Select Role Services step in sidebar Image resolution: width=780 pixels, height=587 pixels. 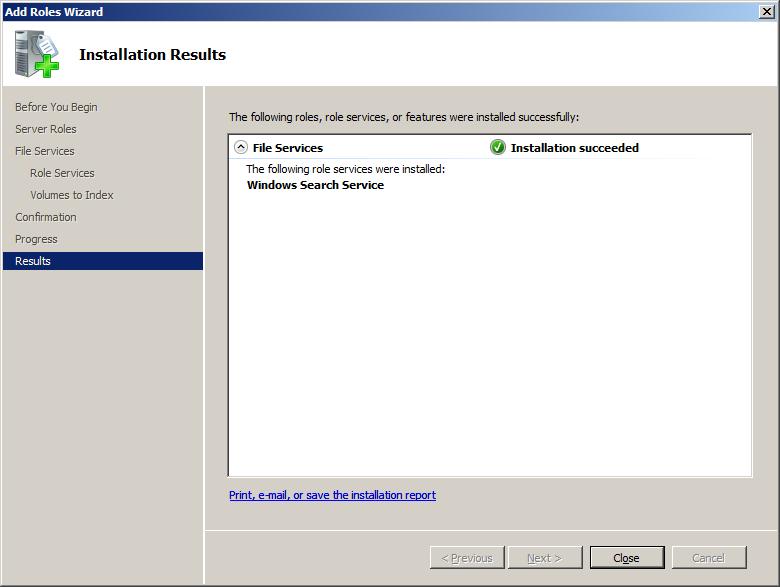62,173
